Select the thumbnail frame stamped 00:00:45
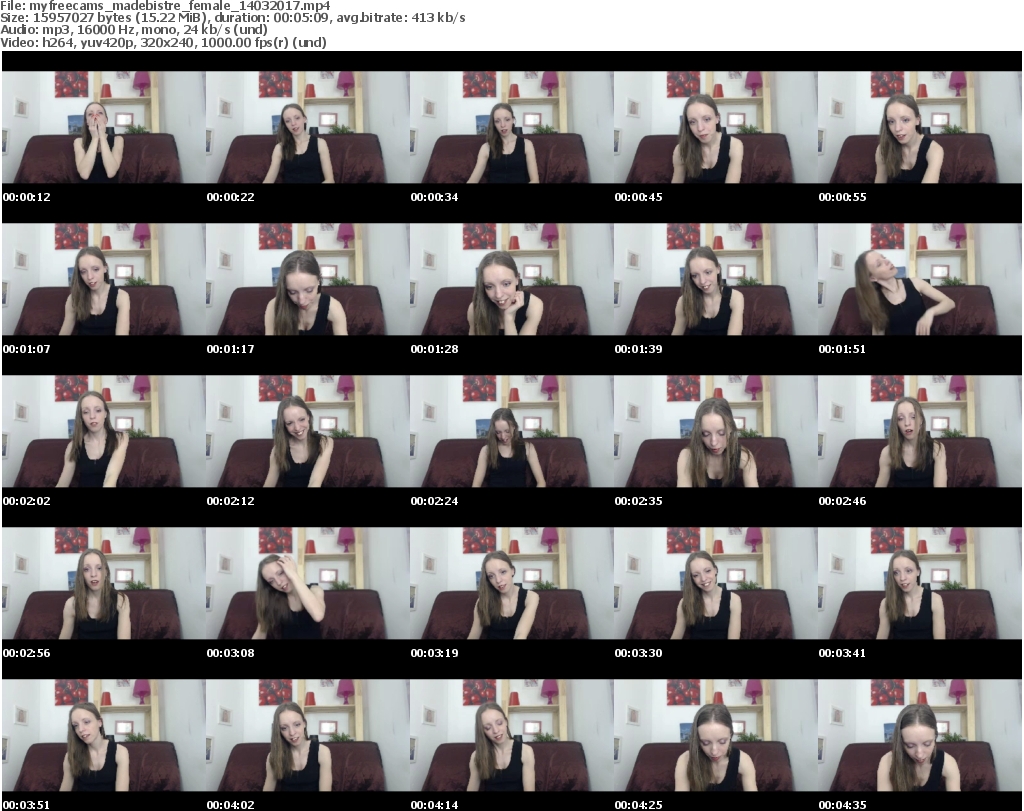 click(716, 127)
